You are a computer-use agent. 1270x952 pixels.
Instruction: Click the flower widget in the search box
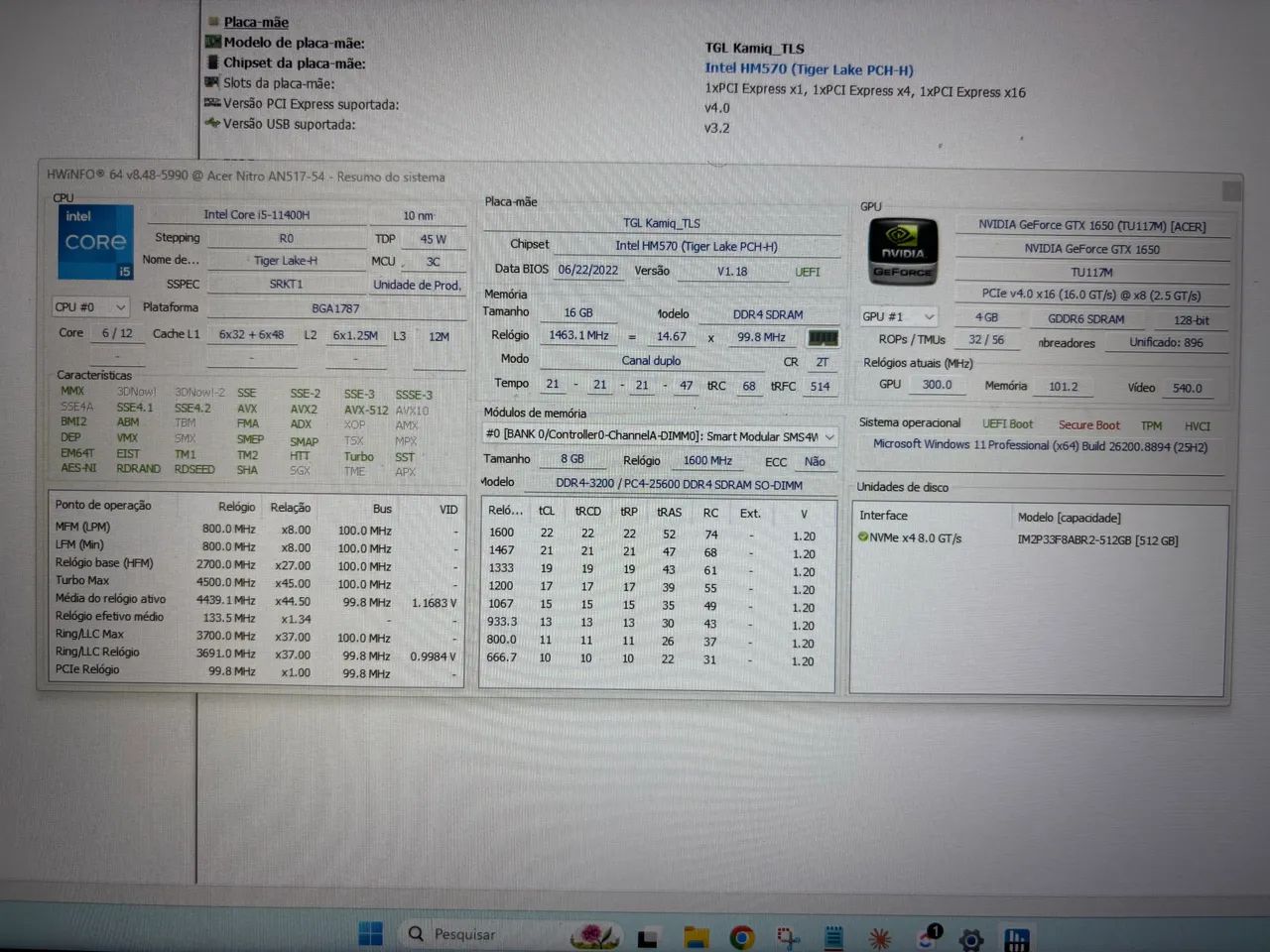pyautogui.click(x=594, y=935)
